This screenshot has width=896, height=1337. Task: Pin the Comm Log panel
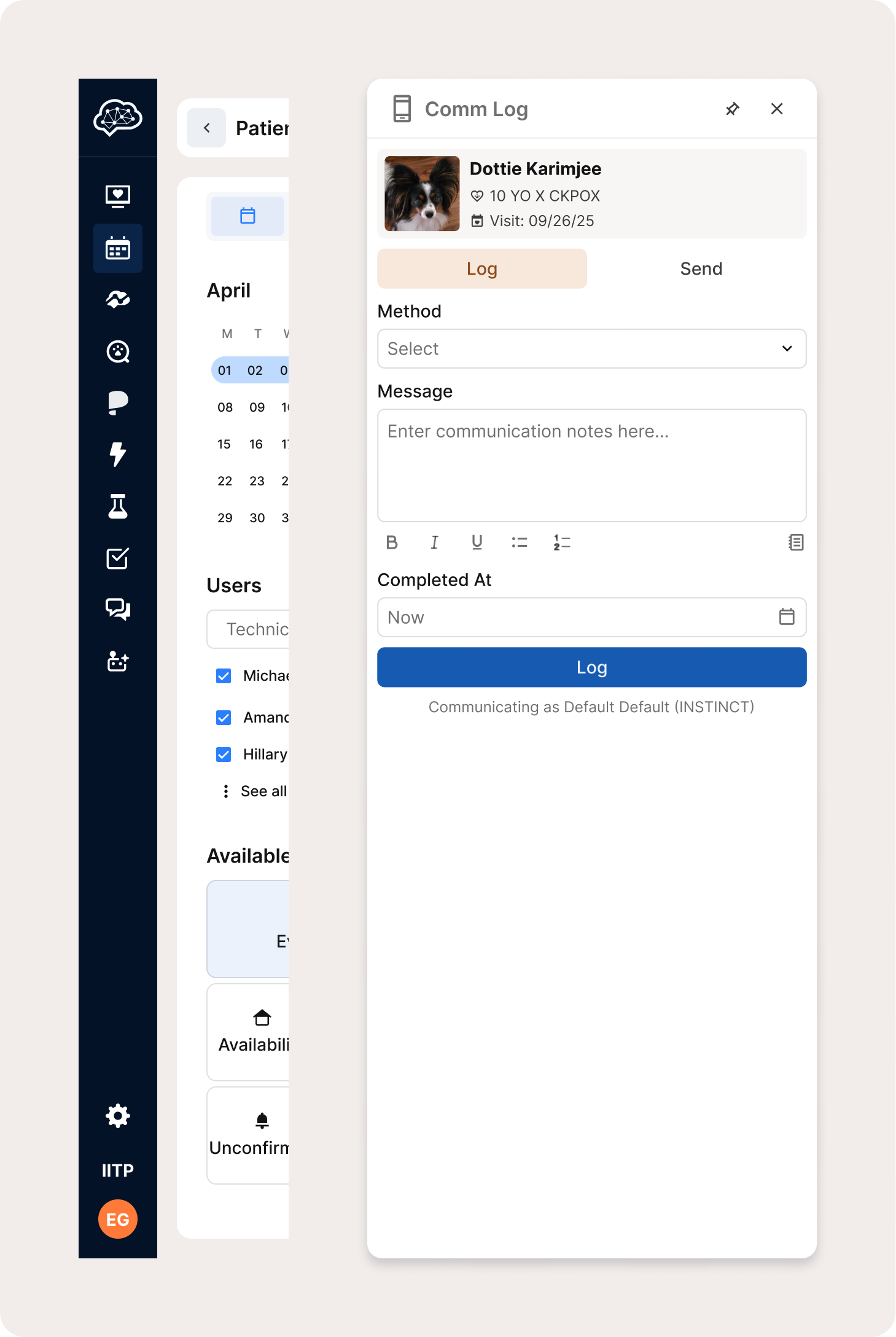[732, 109]
